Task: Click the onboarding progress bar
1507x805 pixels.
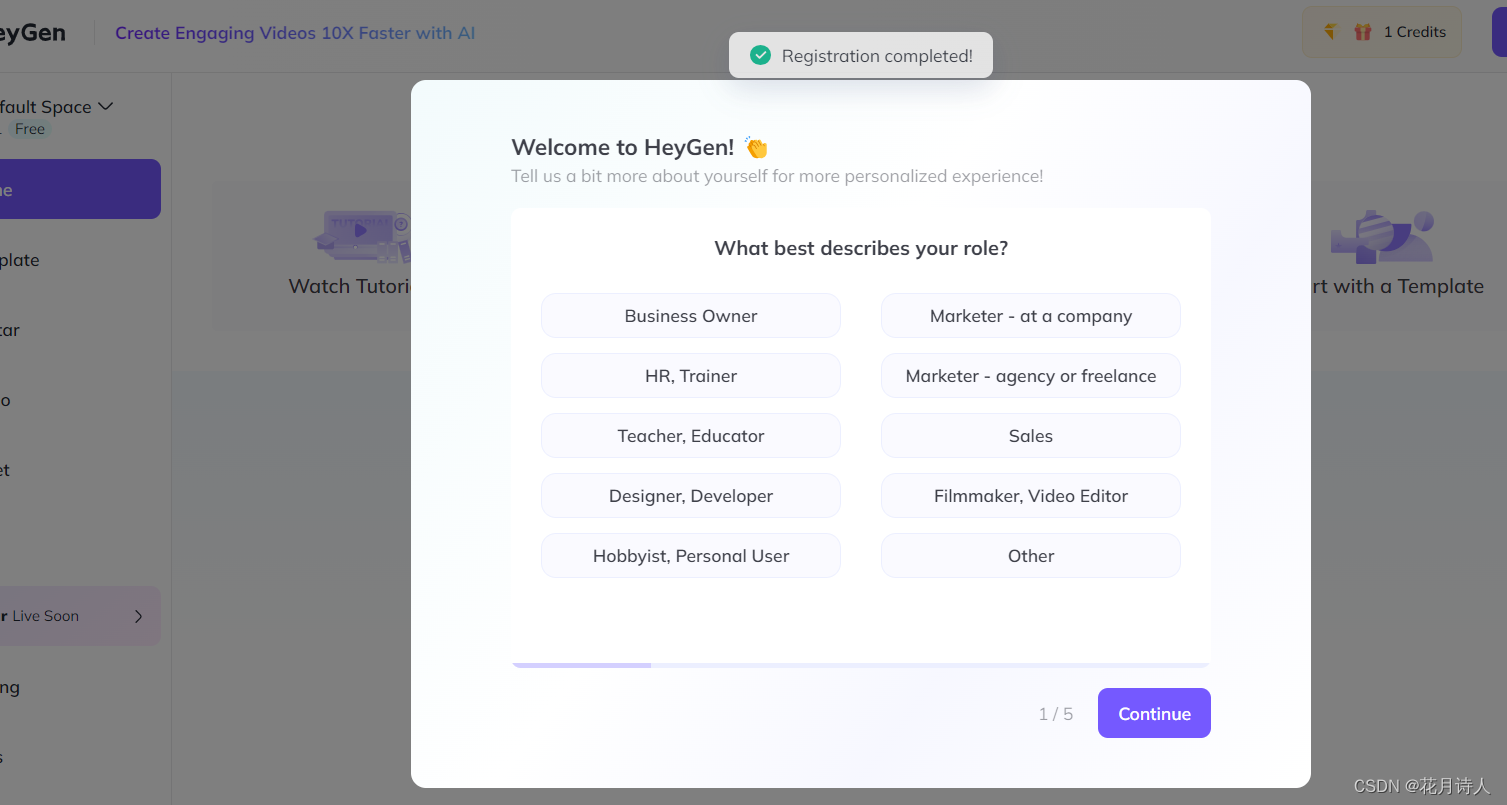Action: [860, 665]
